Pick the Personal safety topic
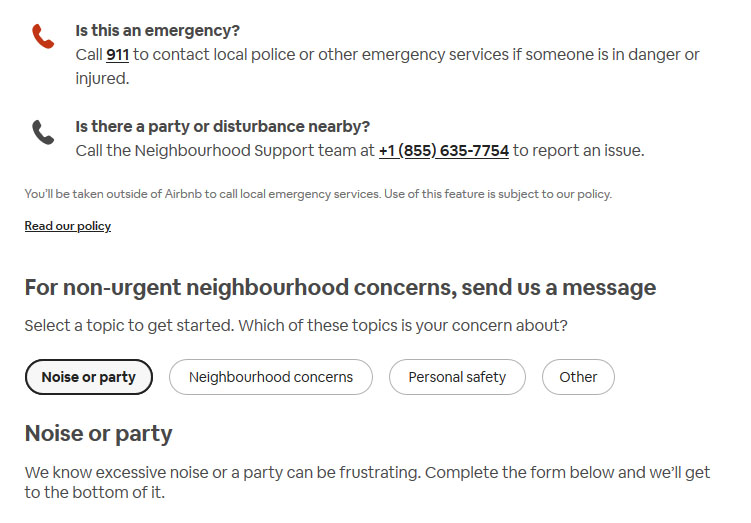The width and height of the screenshot is (751, 523). click(457, 377)
